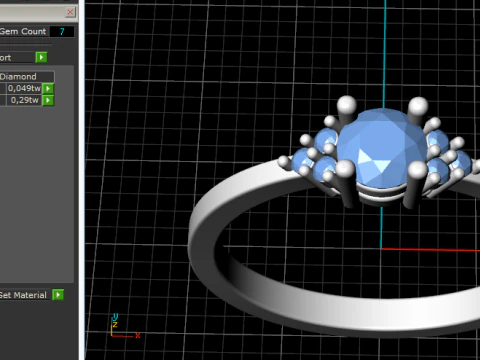This screenshot has width=480, height=360.
Task: Click green arrow next to Set Material
Action: pyautogui.click(x=58, y=295)
